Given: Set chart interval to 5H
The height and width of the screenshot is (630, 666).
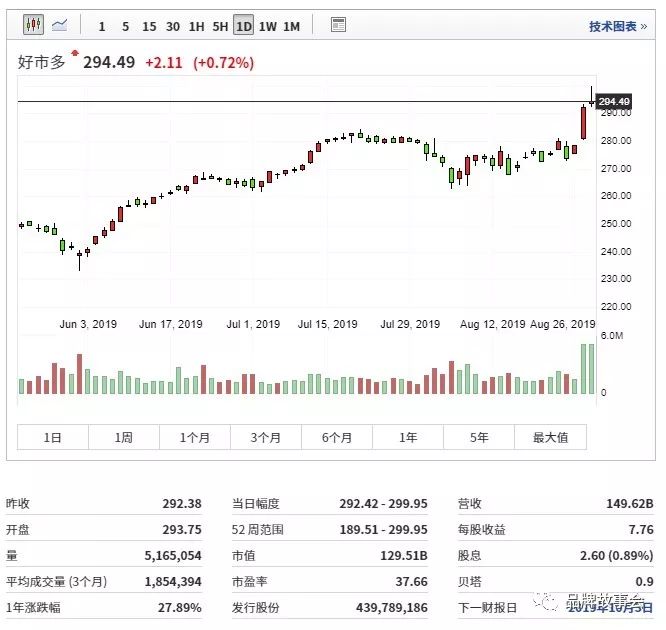Looking at the screenshot, I should 220,26.
